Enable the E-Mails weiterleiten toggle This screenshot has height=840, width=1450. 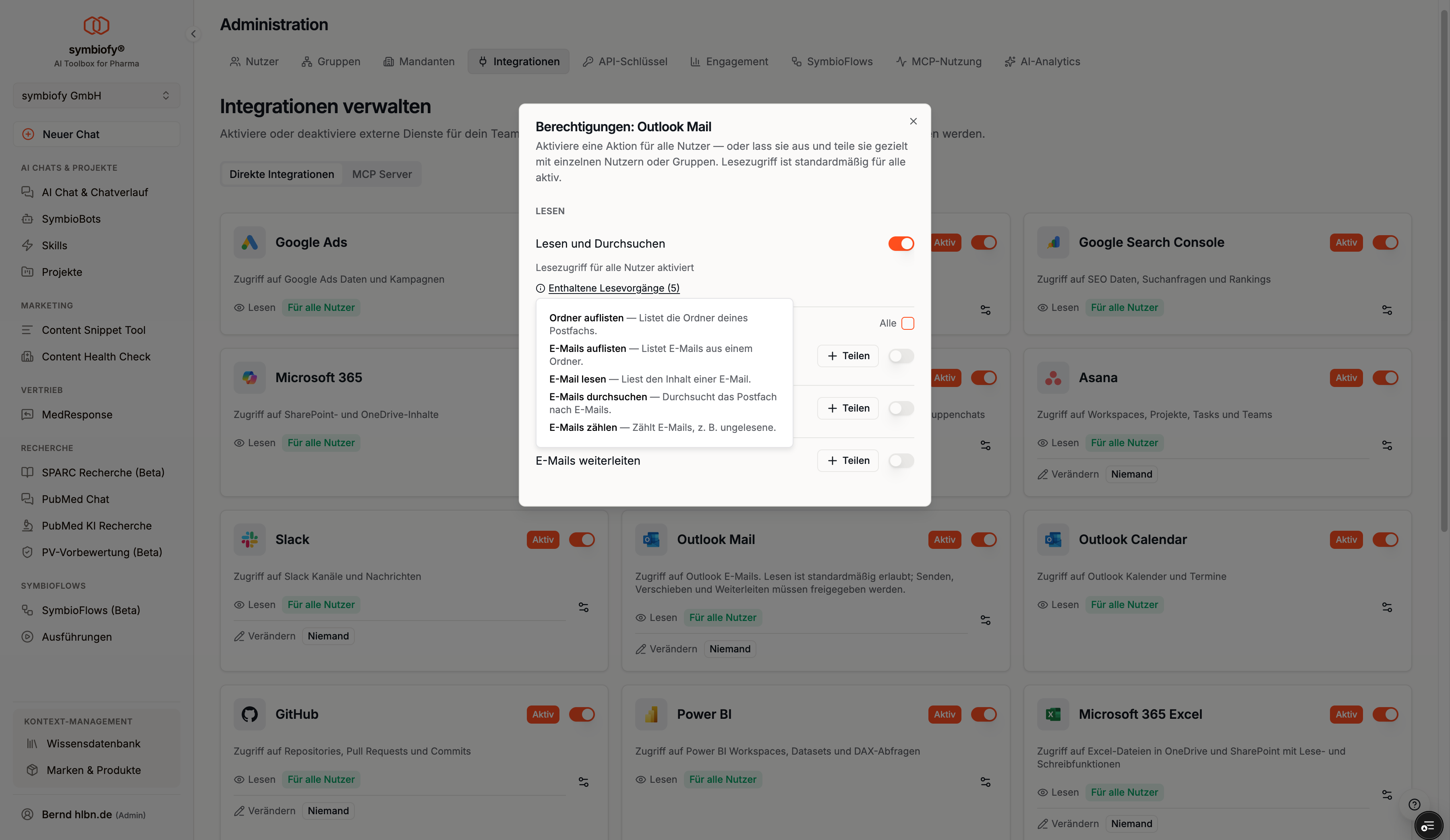click(901, 460)
